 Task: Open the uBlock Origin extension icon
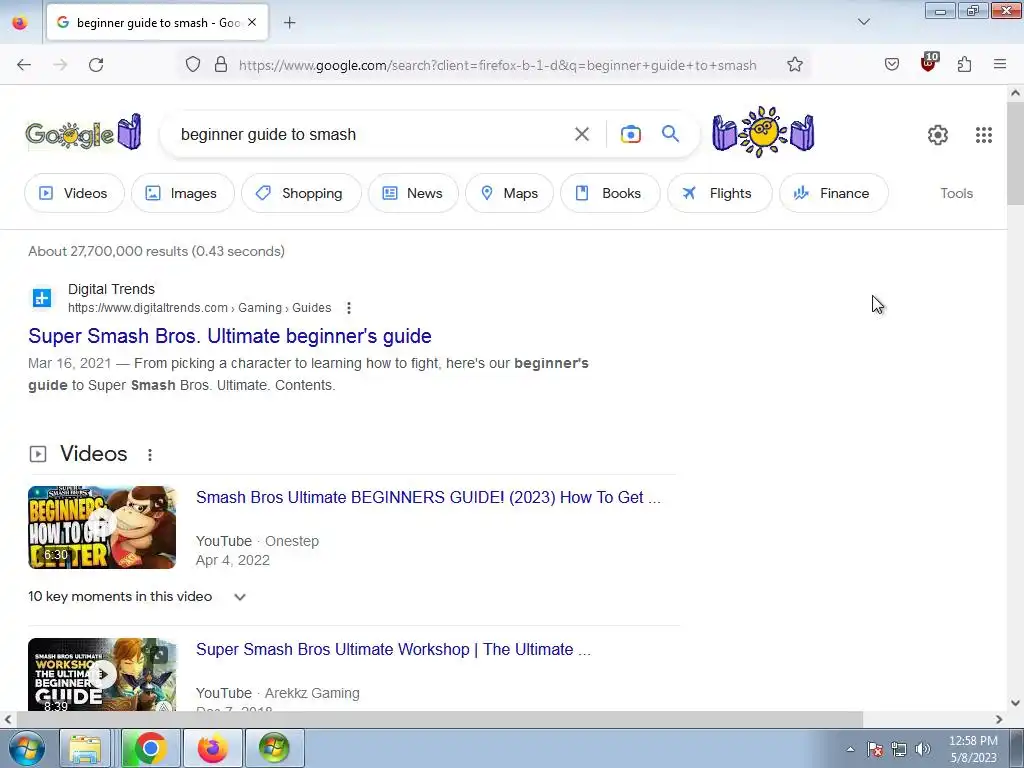(929, 63)
